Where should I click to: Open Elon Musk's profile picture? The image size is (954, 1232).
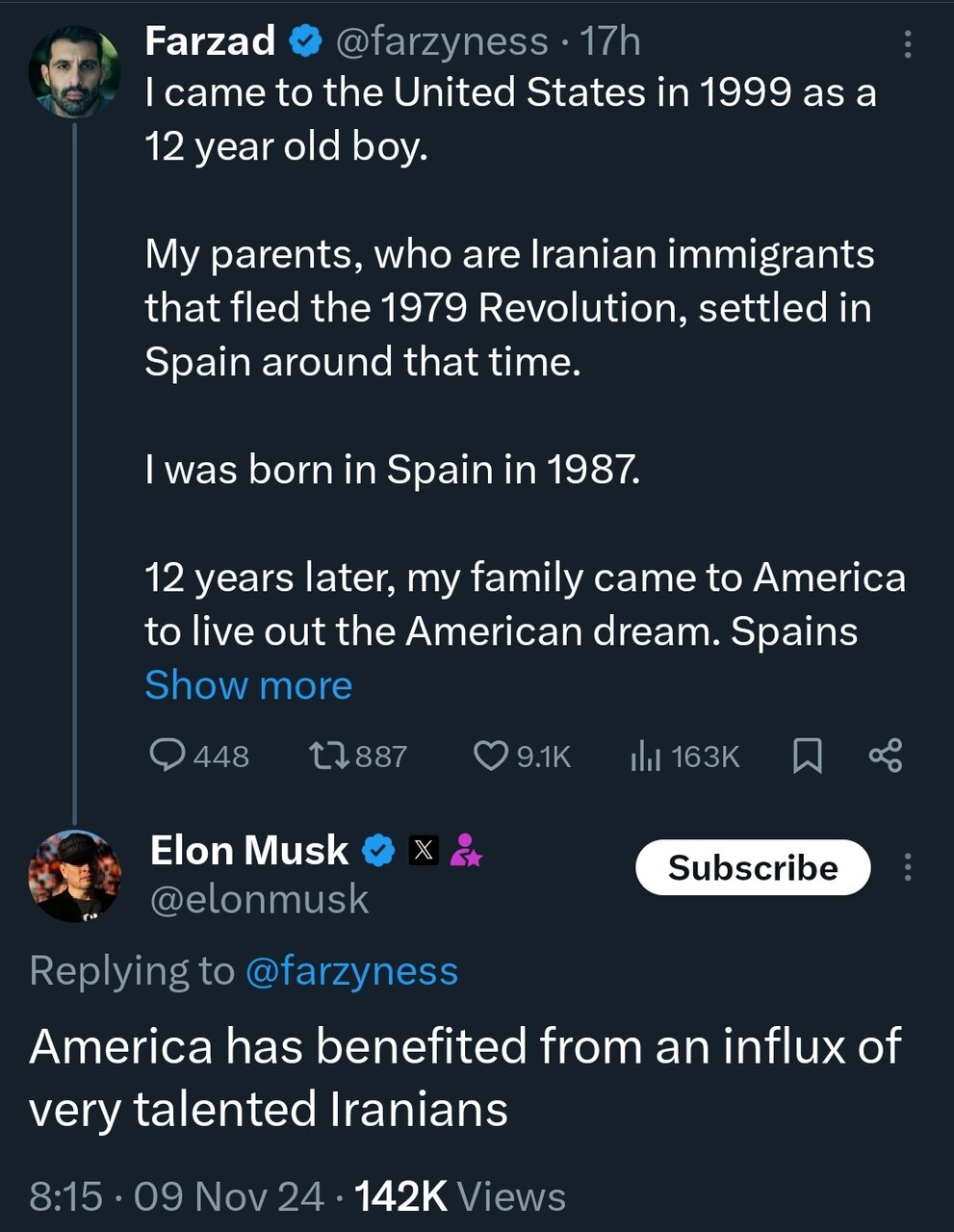point(73,875)
